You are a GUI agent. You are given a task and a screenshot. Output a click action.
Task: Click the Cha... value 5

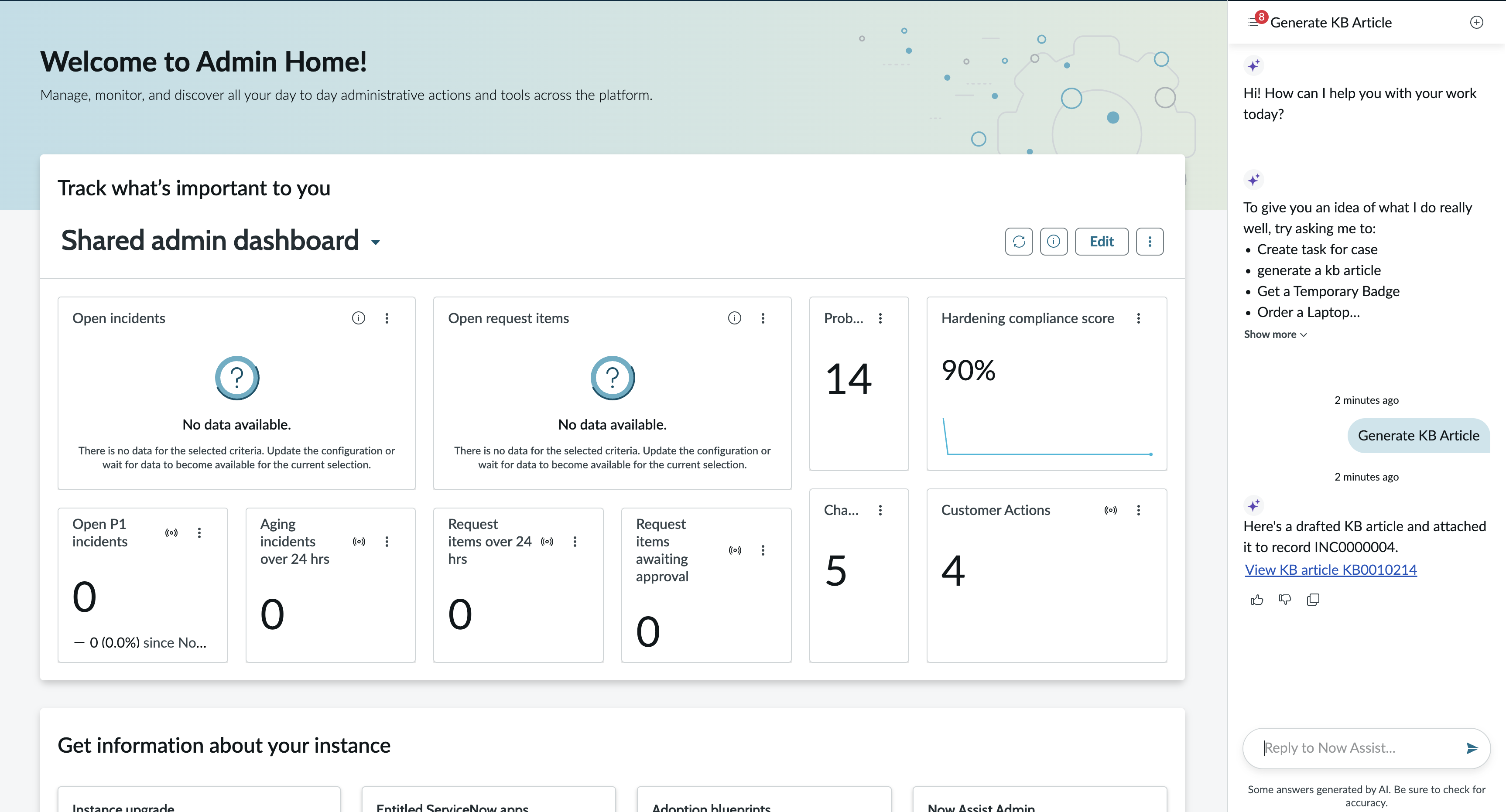(x=836, y=570)
